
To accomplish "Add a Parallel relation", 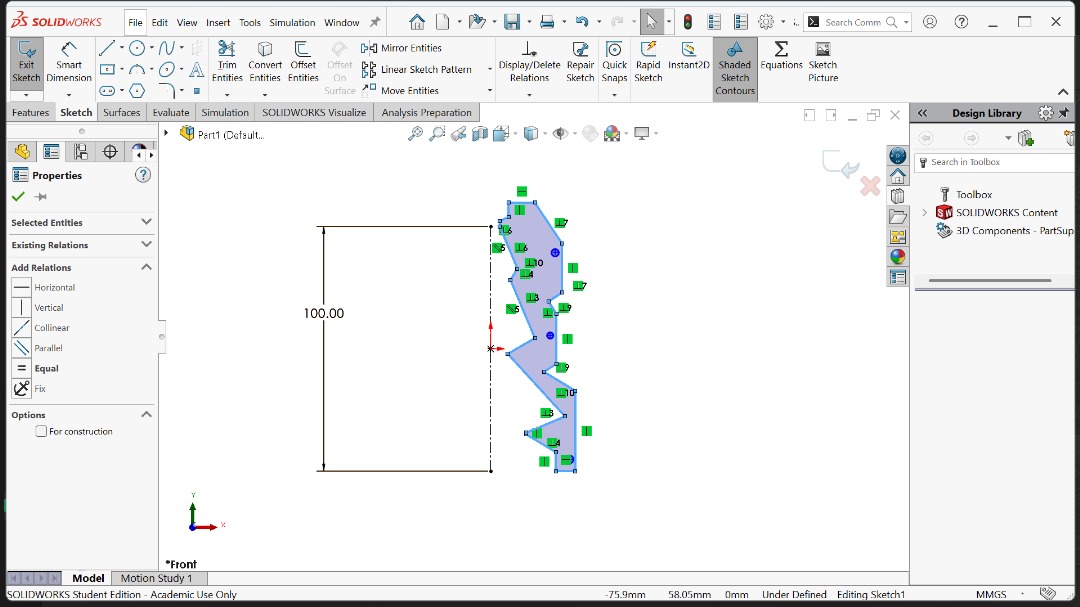I will (38, 348).
